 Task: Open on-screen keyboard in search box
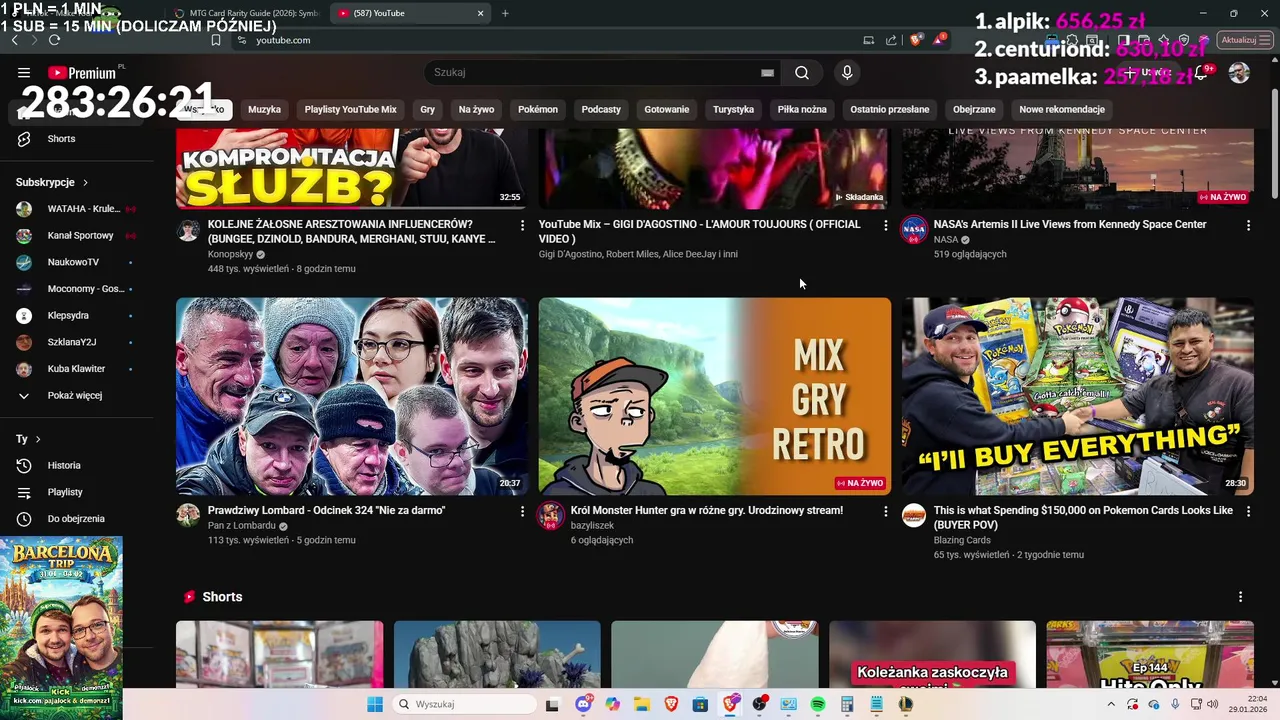pos(767,72)
